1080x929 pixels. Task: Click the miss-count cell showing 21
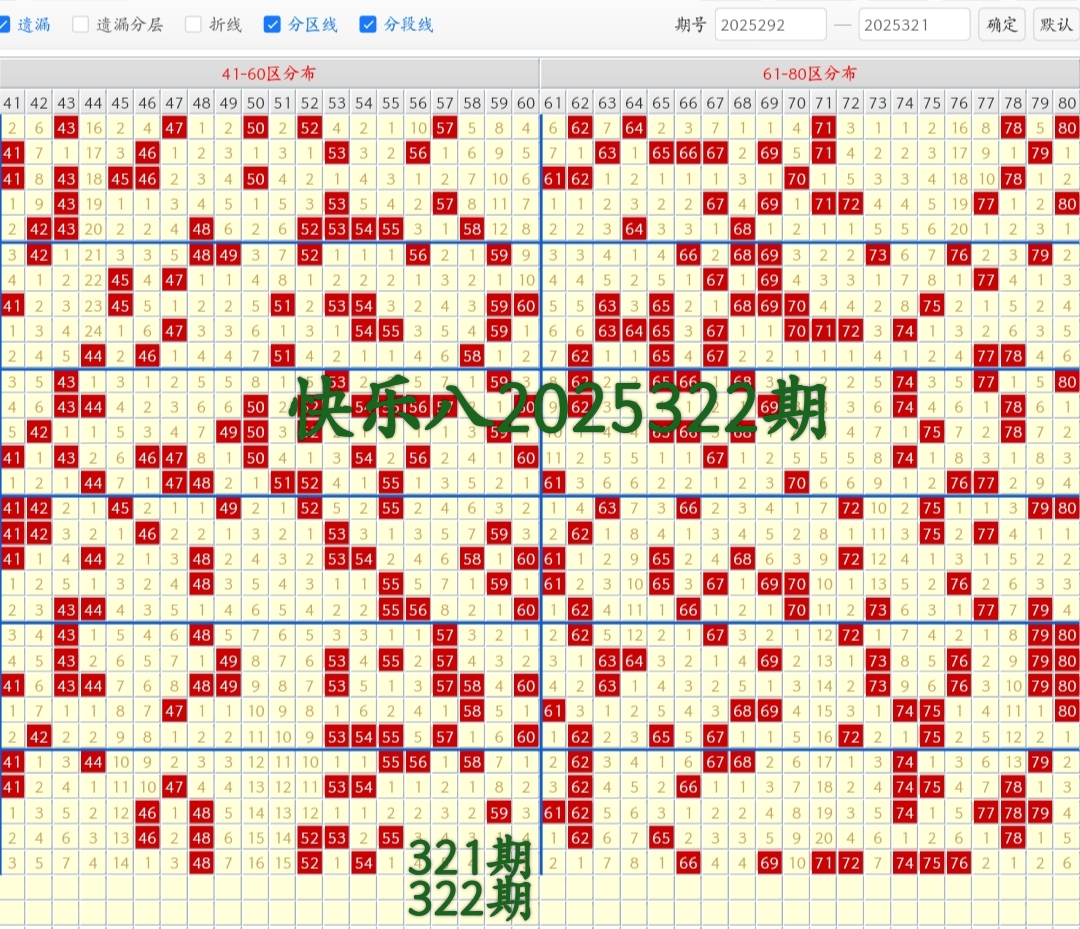pyautogui.click(x=93, y=255)
